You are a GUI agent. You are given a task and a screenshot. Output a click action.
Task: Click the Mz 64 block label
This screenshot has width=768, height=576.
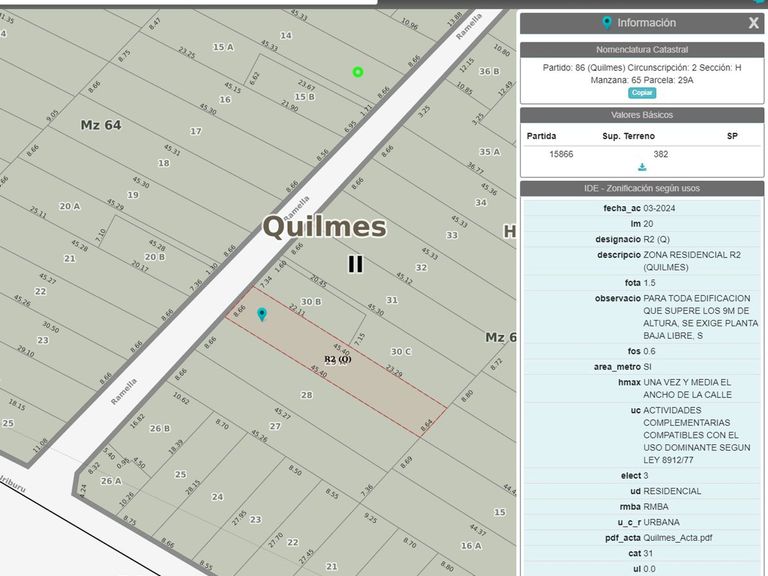(x=101, y=125)
